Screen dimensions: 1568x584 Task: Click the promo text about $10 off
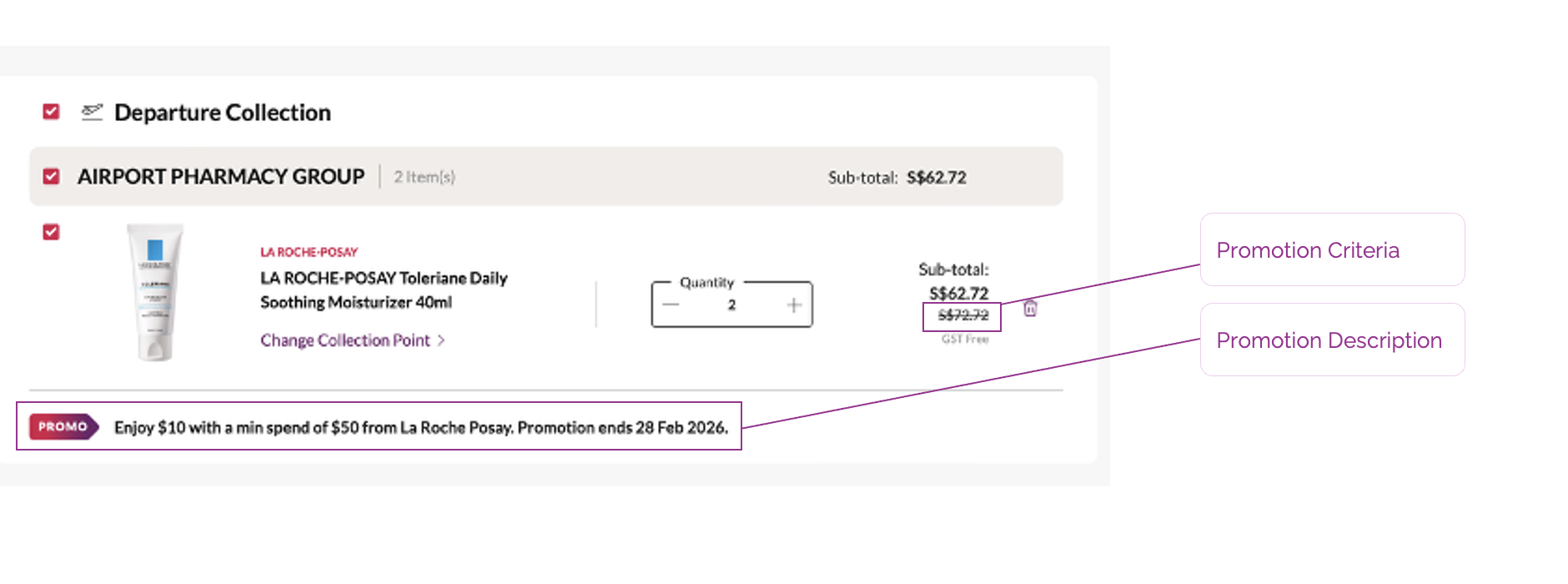tap(420, 427)
